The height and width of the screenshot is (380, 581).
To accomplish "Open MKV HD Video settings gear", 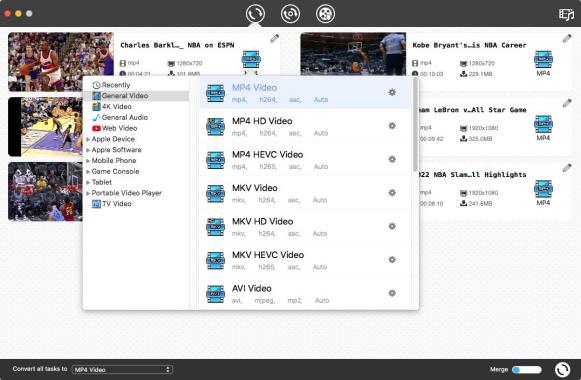I will point(392,226).
